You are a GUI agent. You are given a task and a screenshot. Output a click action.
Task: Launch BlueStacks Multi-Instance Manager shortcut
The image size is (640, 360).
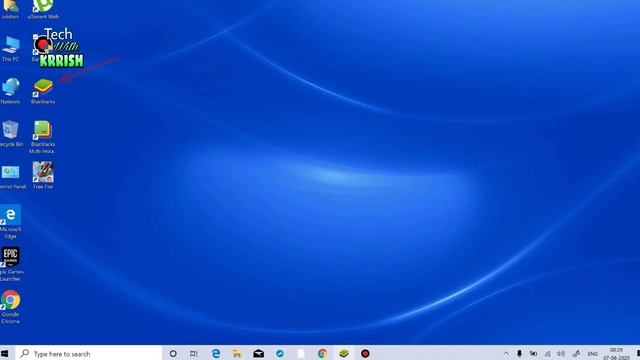click(x=43, y=137)
